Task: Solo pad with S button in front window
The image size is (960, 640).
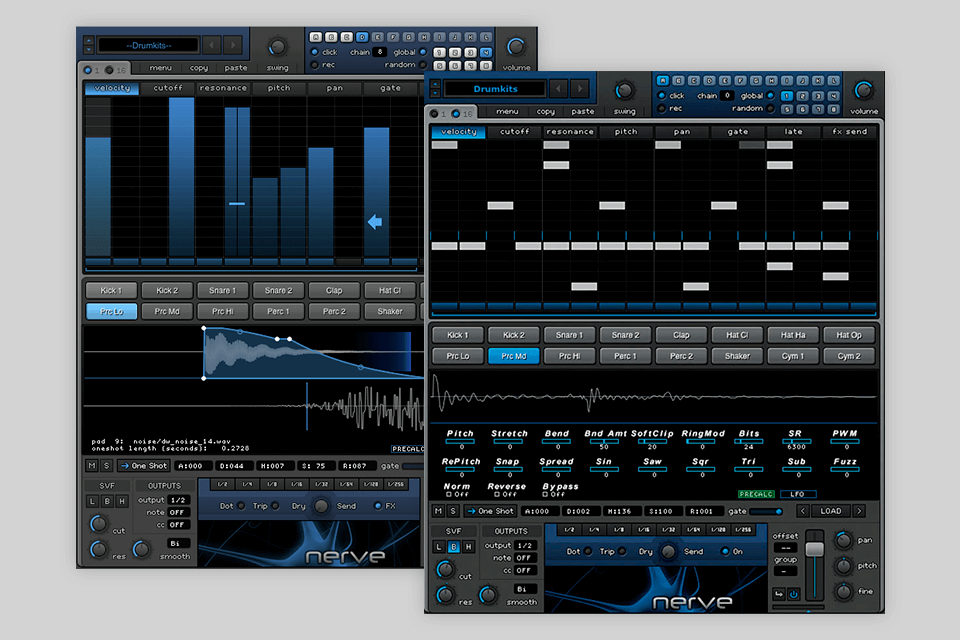Action: point(452,511)
